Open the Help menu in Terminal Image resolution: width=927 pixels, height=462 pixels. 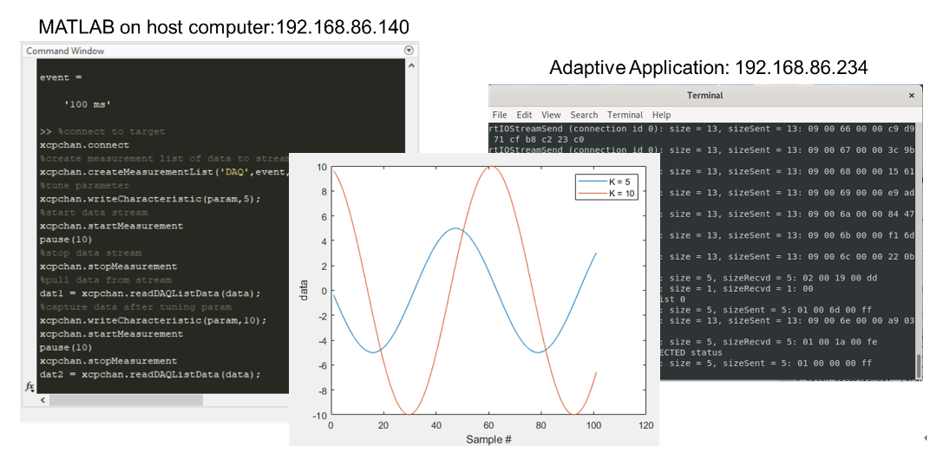pyautogui.click(x=661, y=115)
